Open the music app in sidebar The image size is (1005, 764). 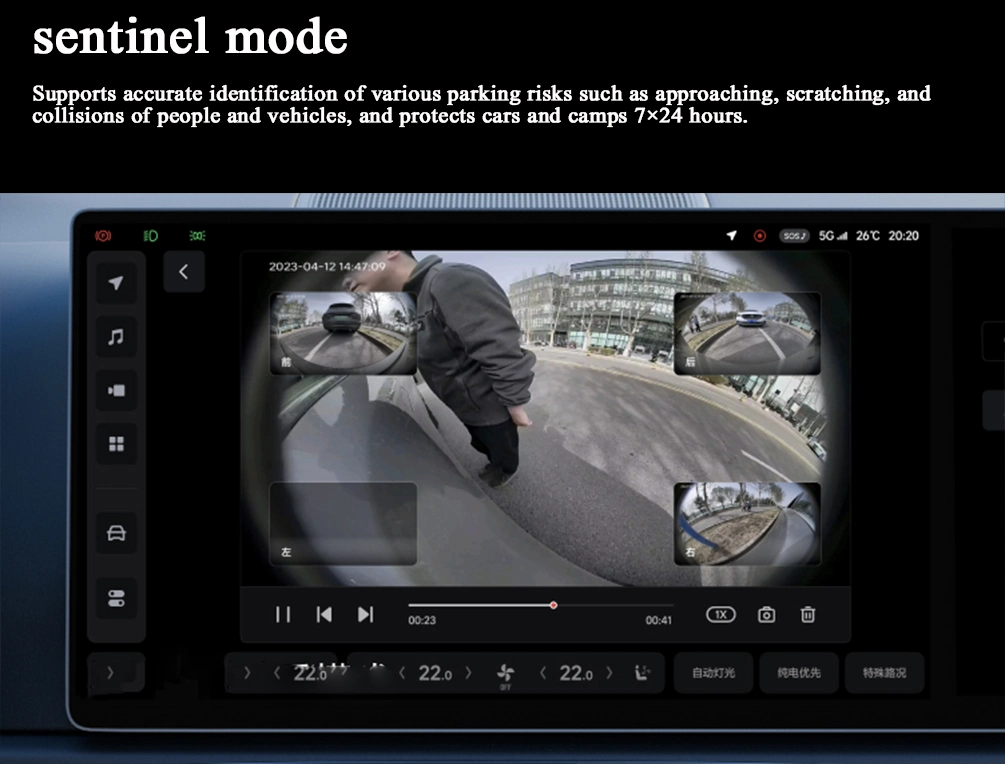[116, 336]
